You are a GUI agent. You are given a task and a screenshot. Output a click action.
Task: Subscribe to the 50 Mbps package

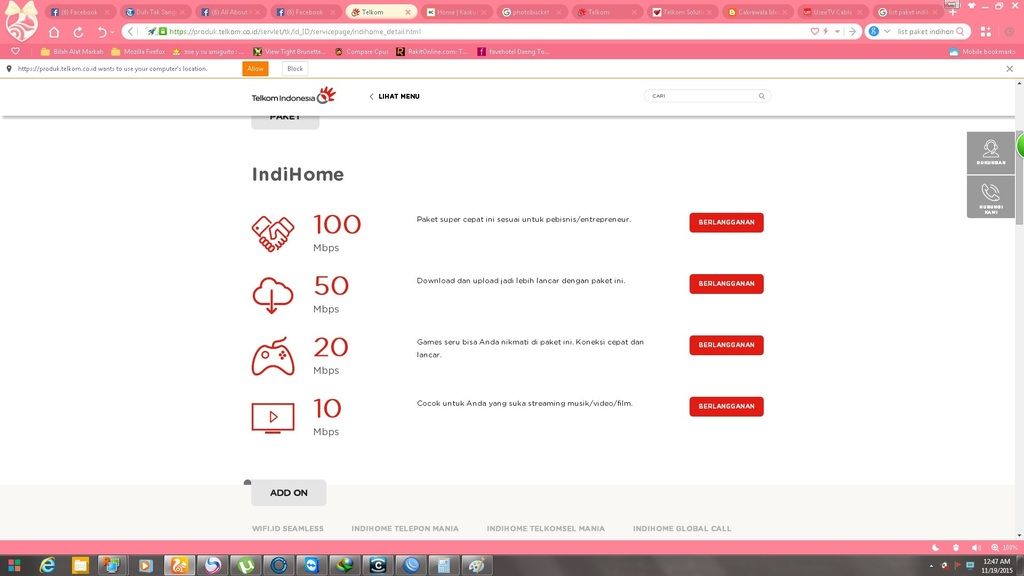coord(726,283)
